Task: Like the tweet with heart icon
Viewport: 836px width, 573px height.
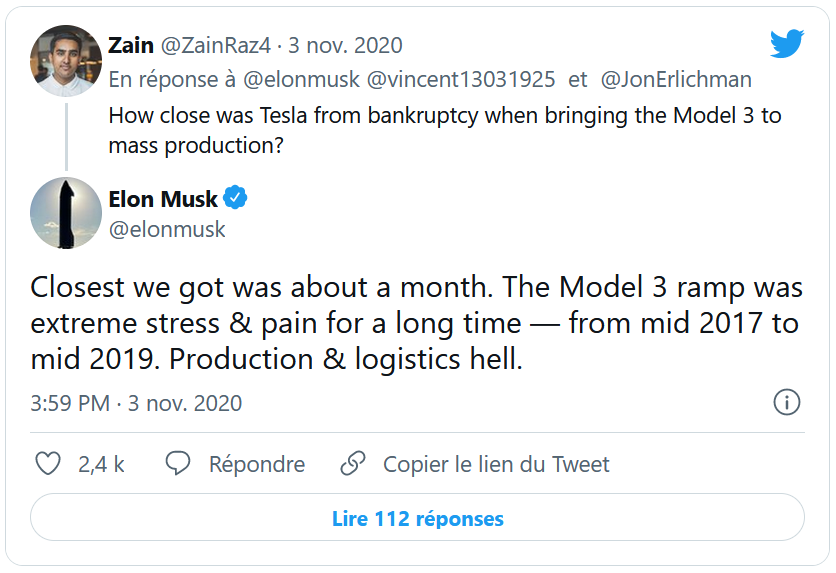Action: coord(48,464)
